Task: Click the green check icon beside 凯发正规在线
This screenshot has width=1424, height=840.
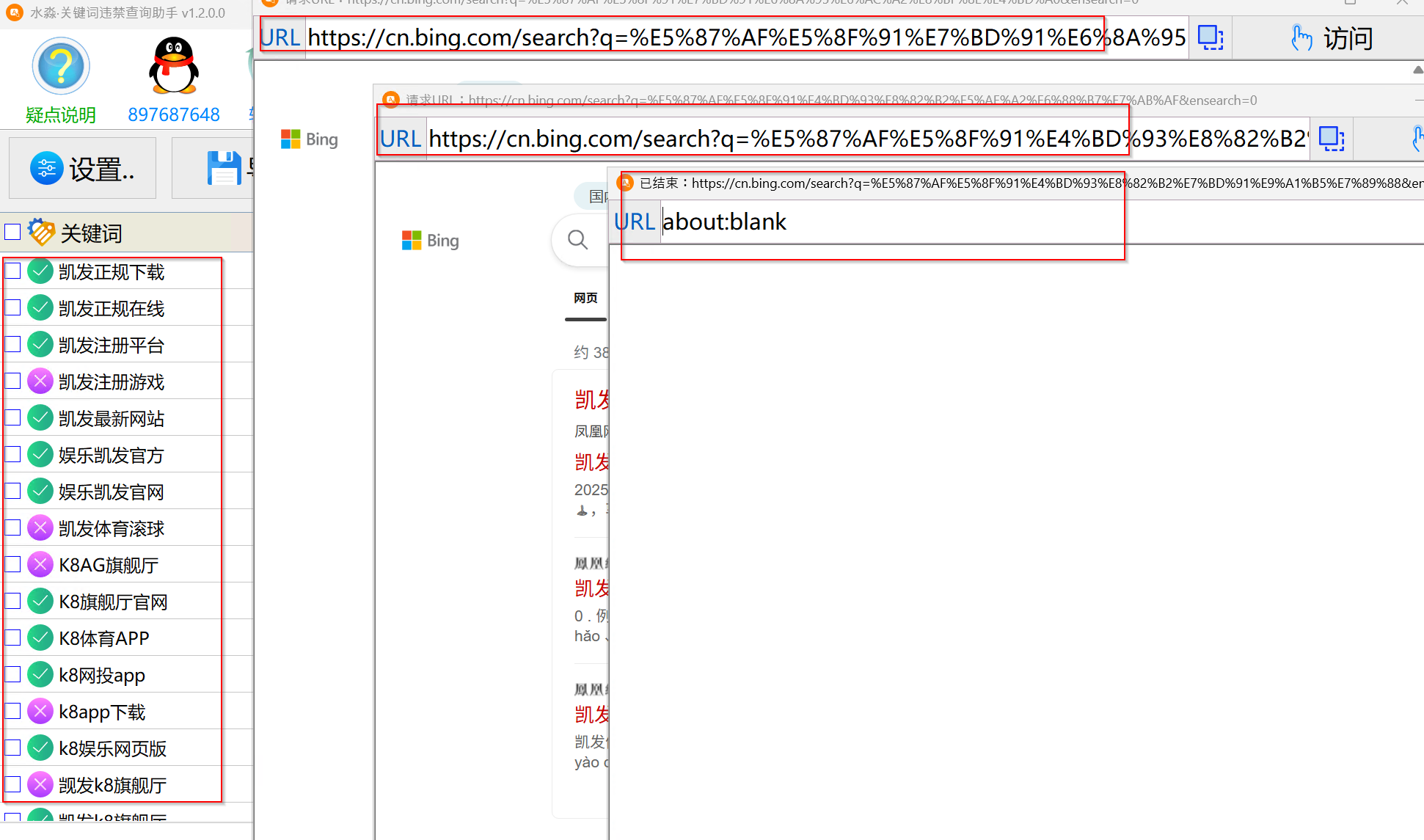Action: point(40,308)
